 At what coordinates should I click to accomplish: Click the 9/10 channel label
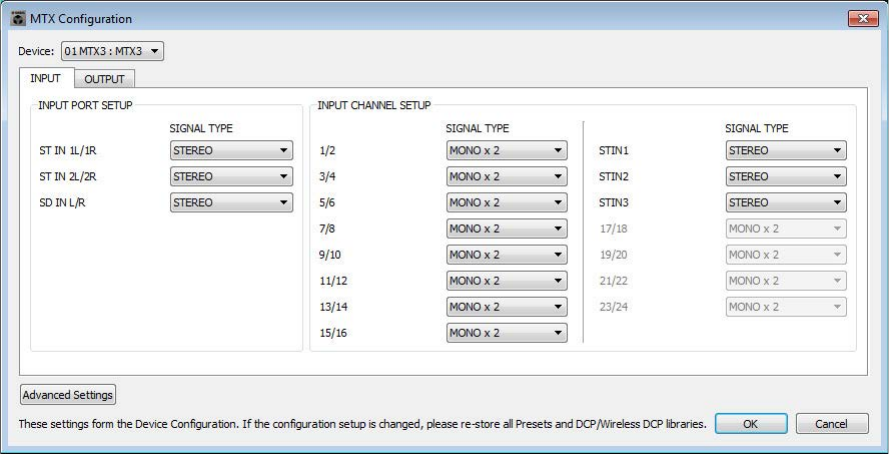331,255
